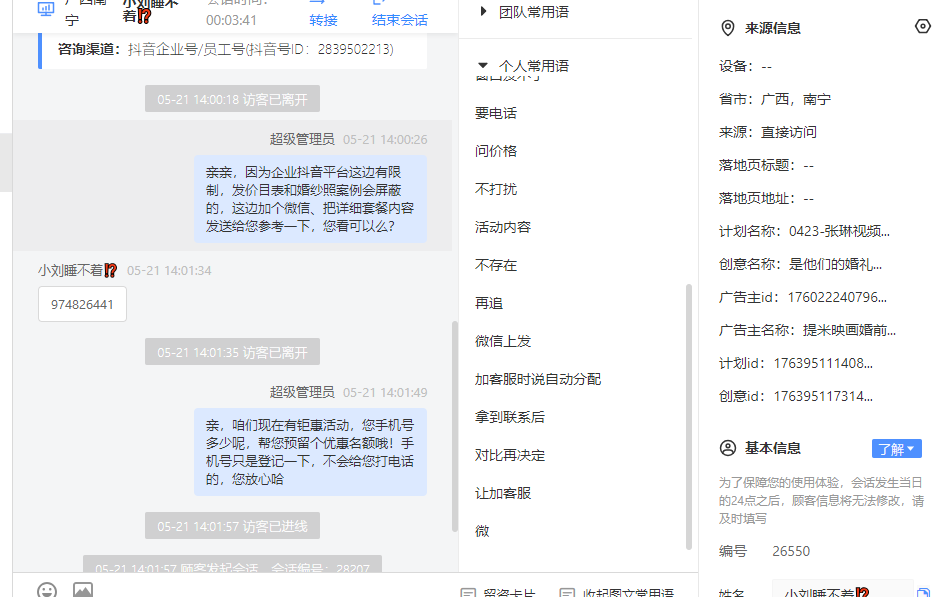
Task: Click the 咨询渠道 info line
Action: pyautogui.click(x=225, y=49)
